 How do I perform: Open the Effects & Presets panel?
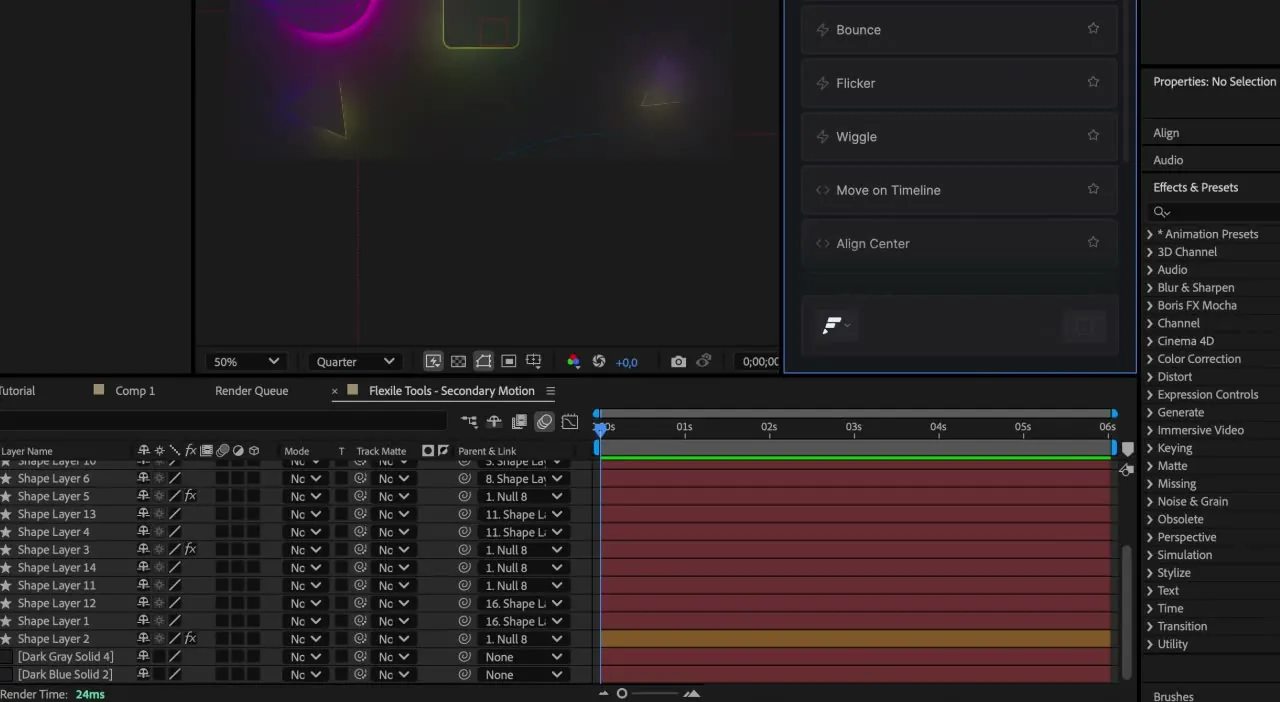(x=1195, y=187)
